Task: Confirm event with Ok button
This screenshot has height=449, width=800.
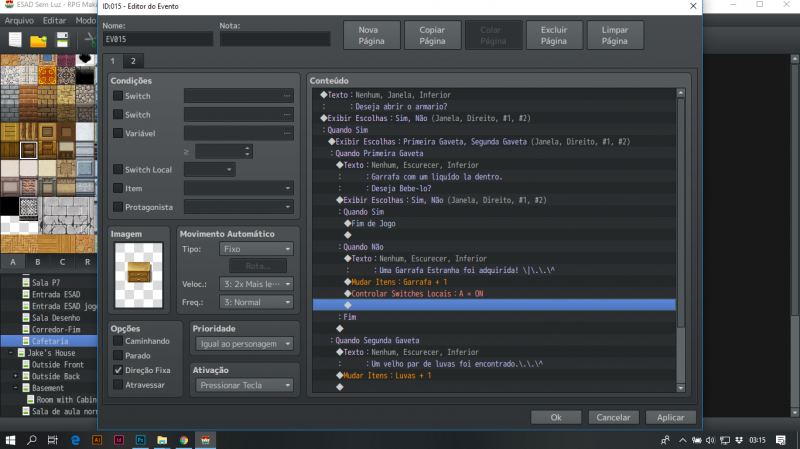Action: tap(556, 417)
